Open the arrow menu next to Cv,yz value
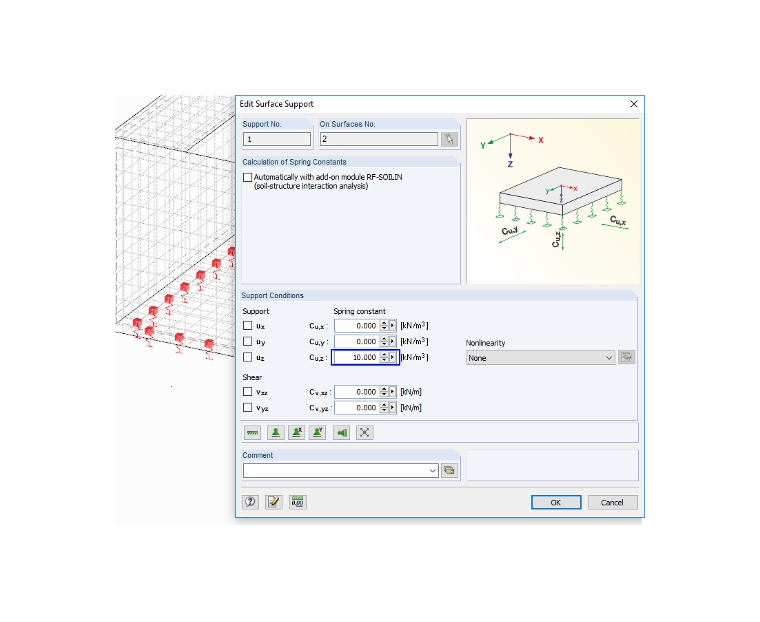 click(x=393, y=408)
